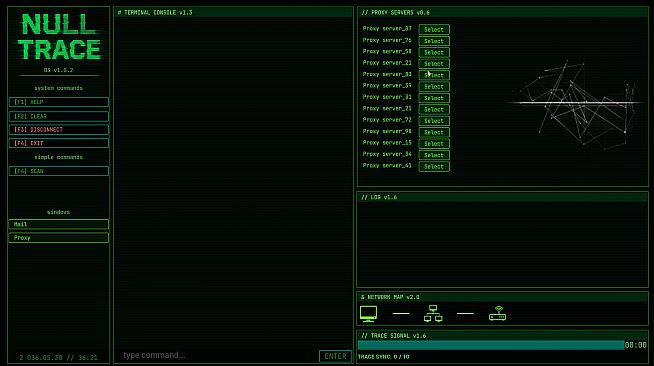Select Proxy server_72
654x366 pixels.
point(434,121)
